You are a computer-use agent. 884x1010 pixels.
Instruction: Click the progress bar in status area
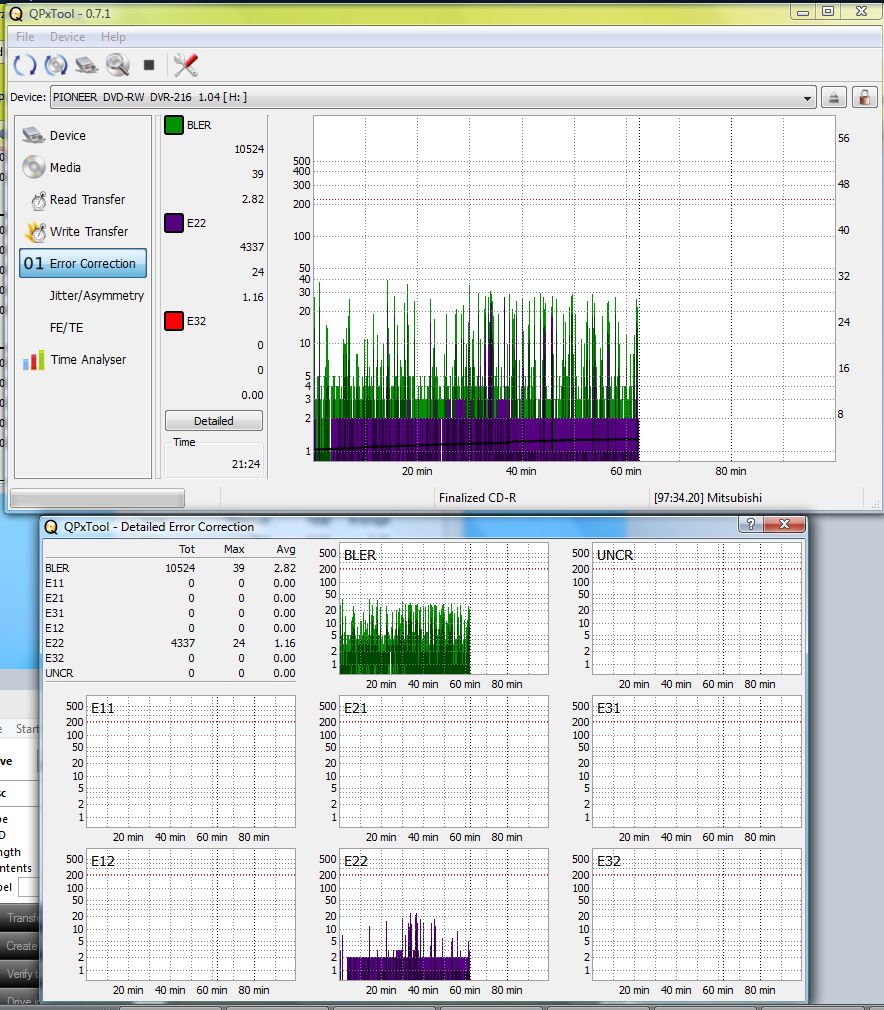click(x=97, y=498)
